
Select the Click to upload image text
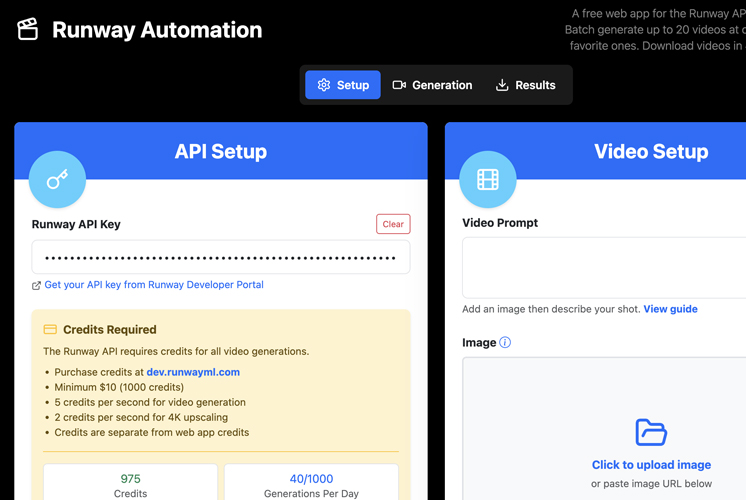click(651, 465)
